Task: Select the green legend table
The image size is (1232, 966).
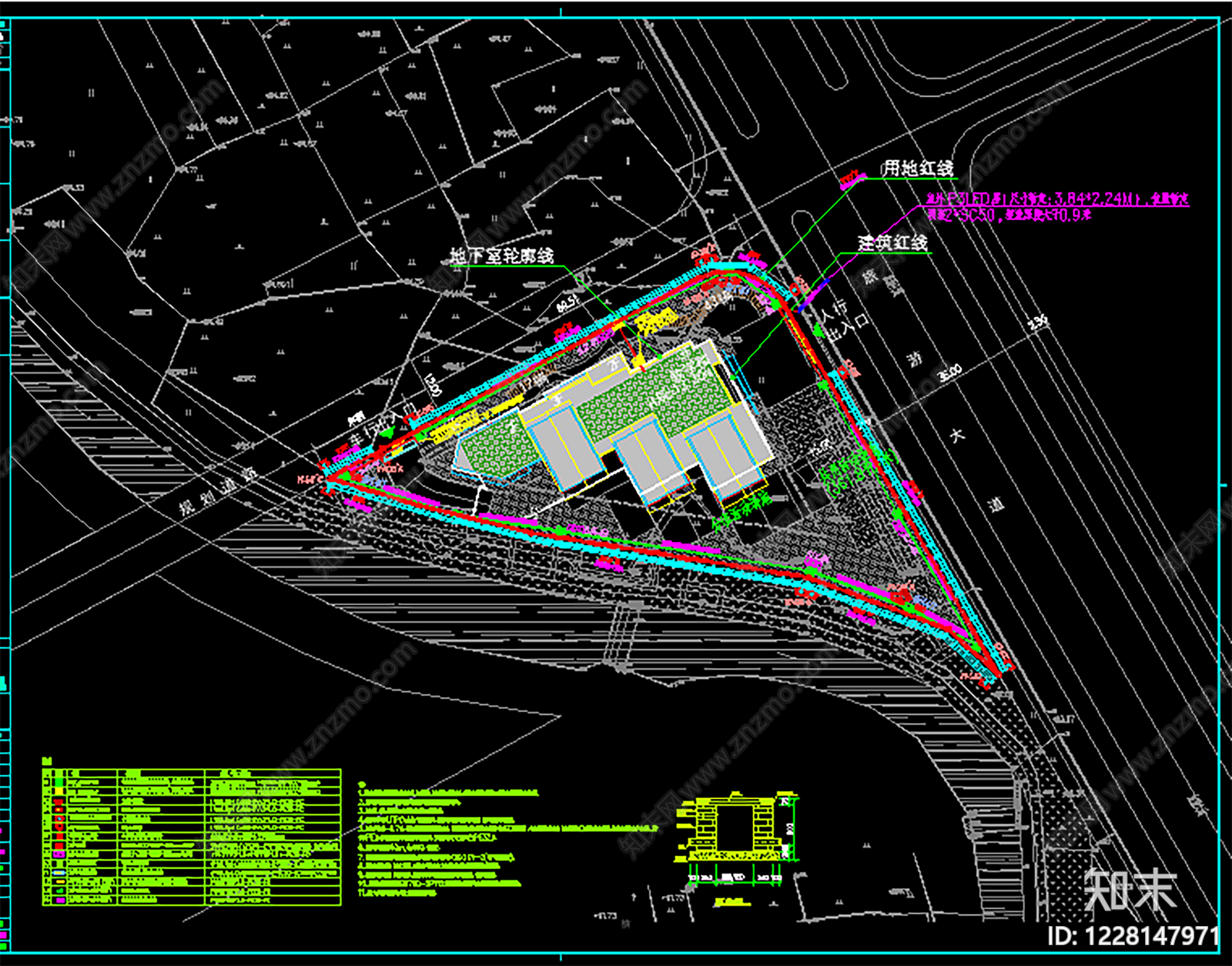Action: tap(192, 836)
